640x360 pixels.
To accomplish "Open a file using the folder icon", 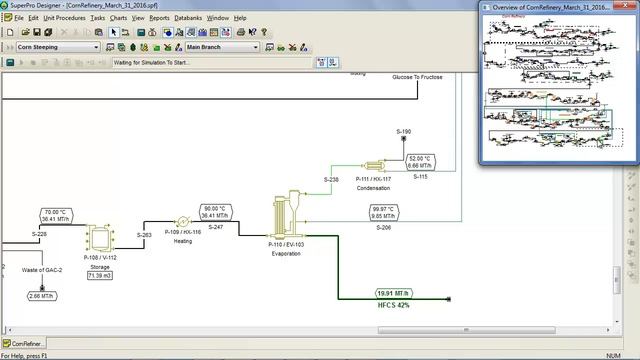I will [25, 32].
